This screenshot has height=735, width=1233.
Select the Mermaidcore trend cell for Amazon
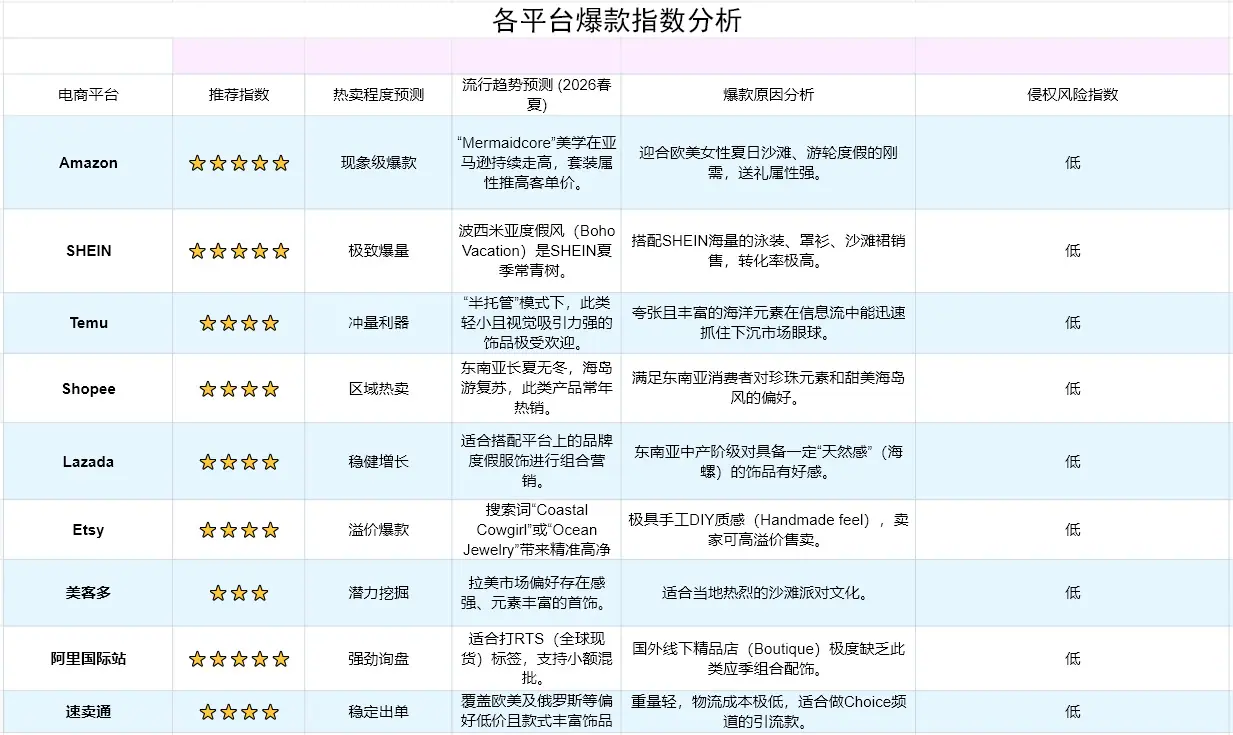(x=536, y=163)
